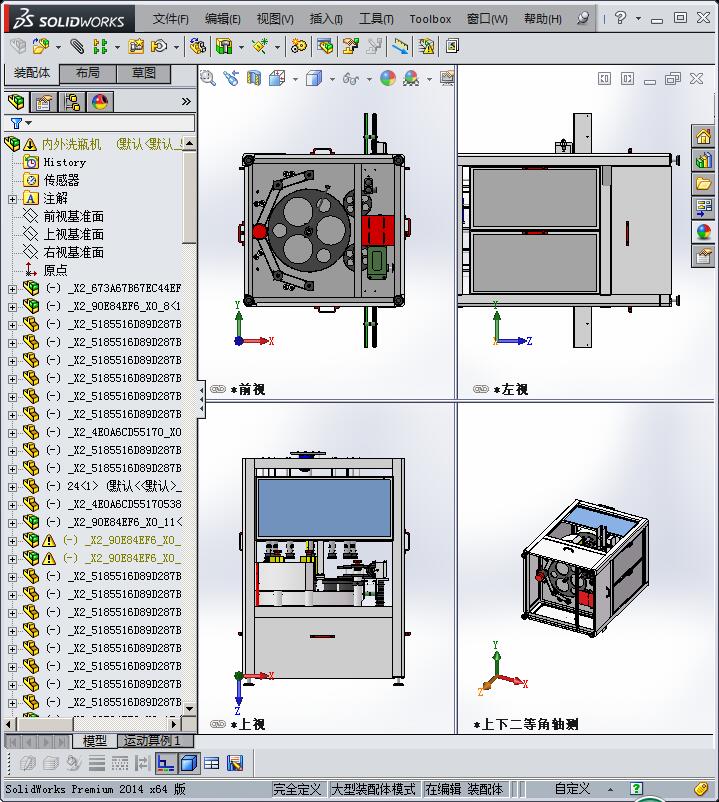
Task: Expand the 注解 tree node
Action: point(12,199)
